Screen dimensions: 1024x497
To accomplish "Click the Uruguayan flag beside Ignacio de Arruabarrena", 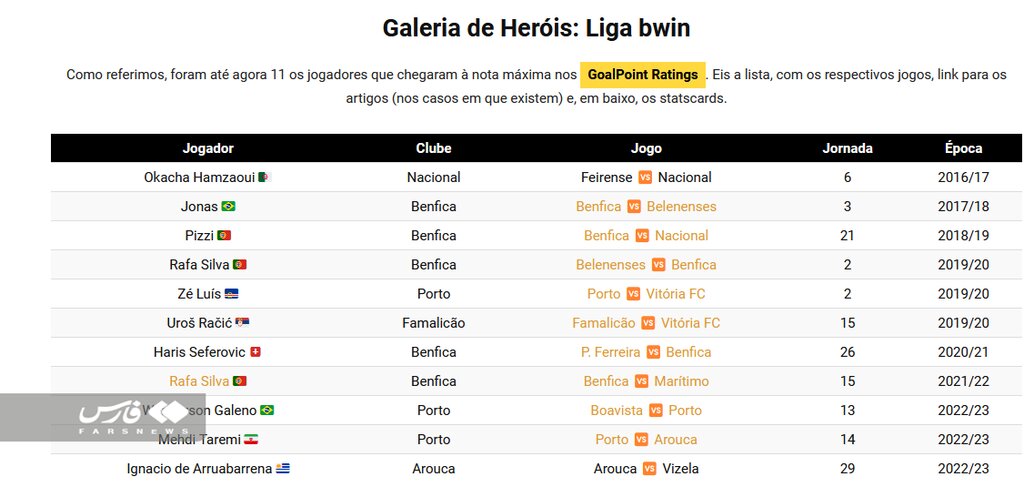I will (283, 468).
